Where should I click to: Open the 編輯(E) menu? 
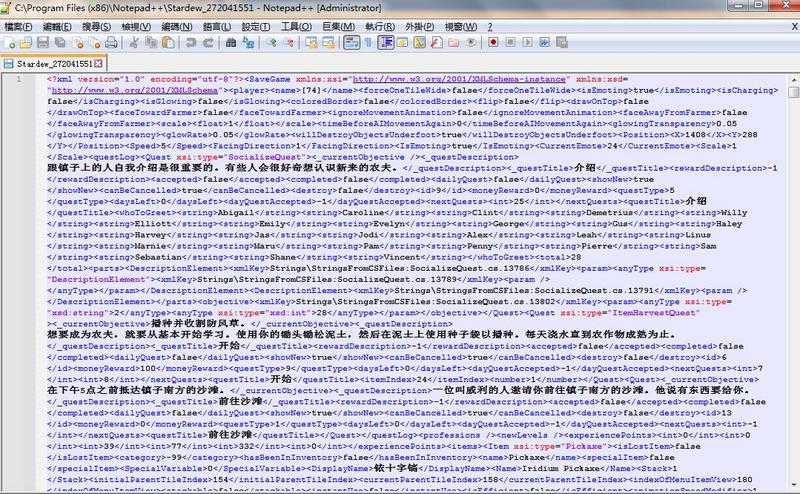57,27
